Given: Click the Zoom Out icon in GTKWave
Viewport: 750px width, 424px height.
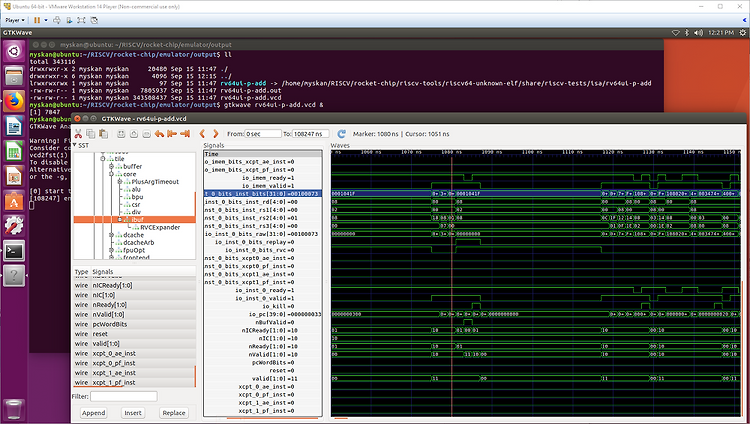Looking at the screenshot, I should pos(147,134).
